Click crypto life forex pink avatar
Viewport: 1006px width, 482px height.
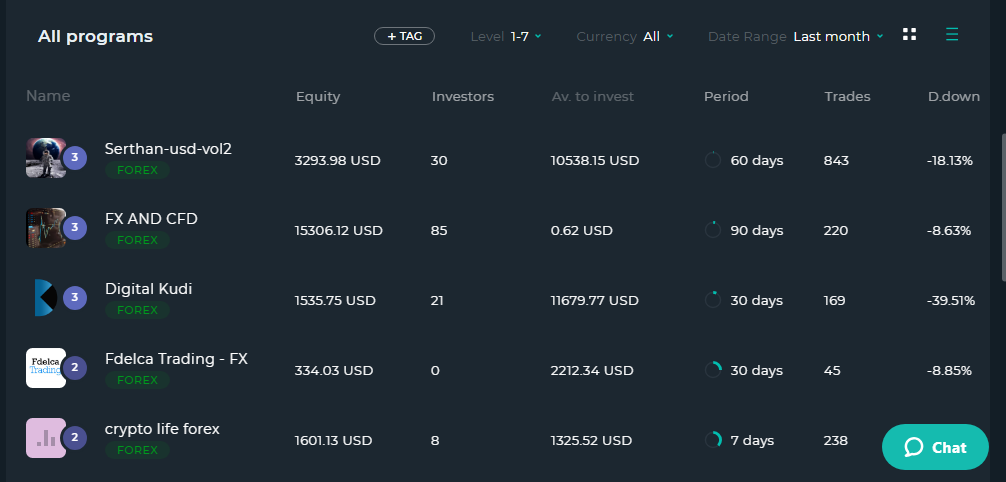(45, 438)
